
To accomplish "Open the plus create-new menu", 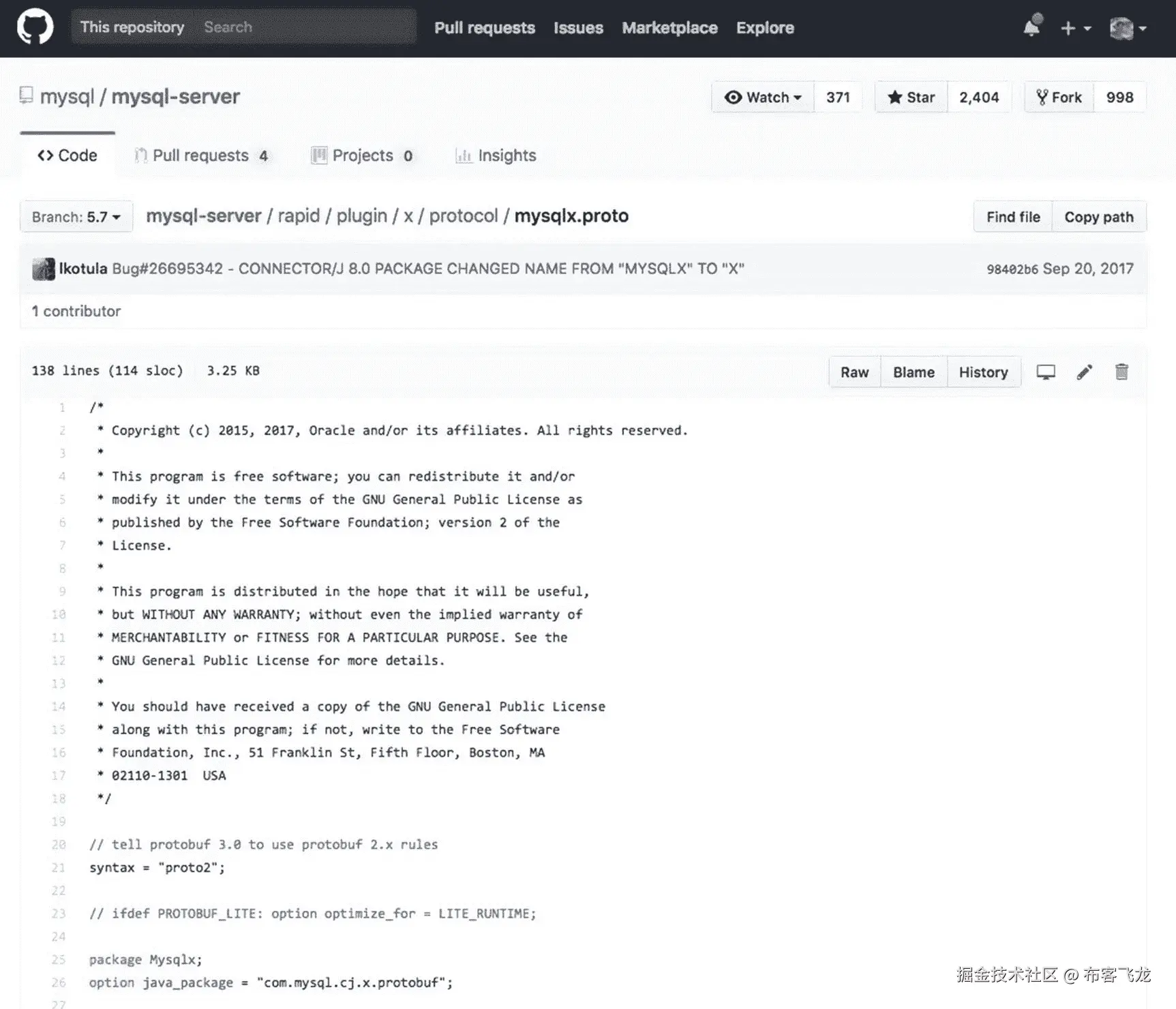I will point(1076,28).
